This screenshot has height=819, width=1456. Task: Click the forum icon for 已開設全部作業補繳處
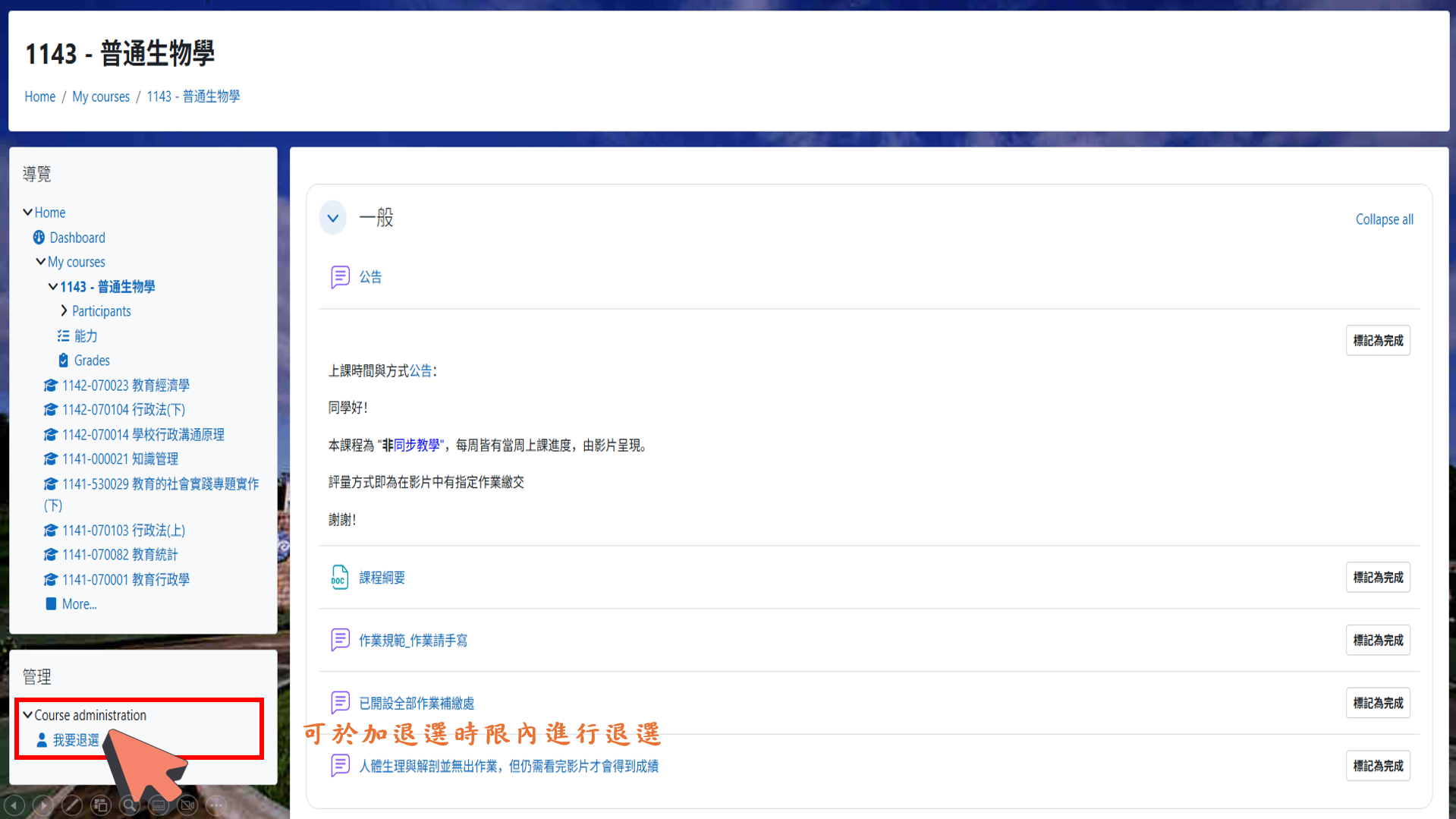[340, 703]
